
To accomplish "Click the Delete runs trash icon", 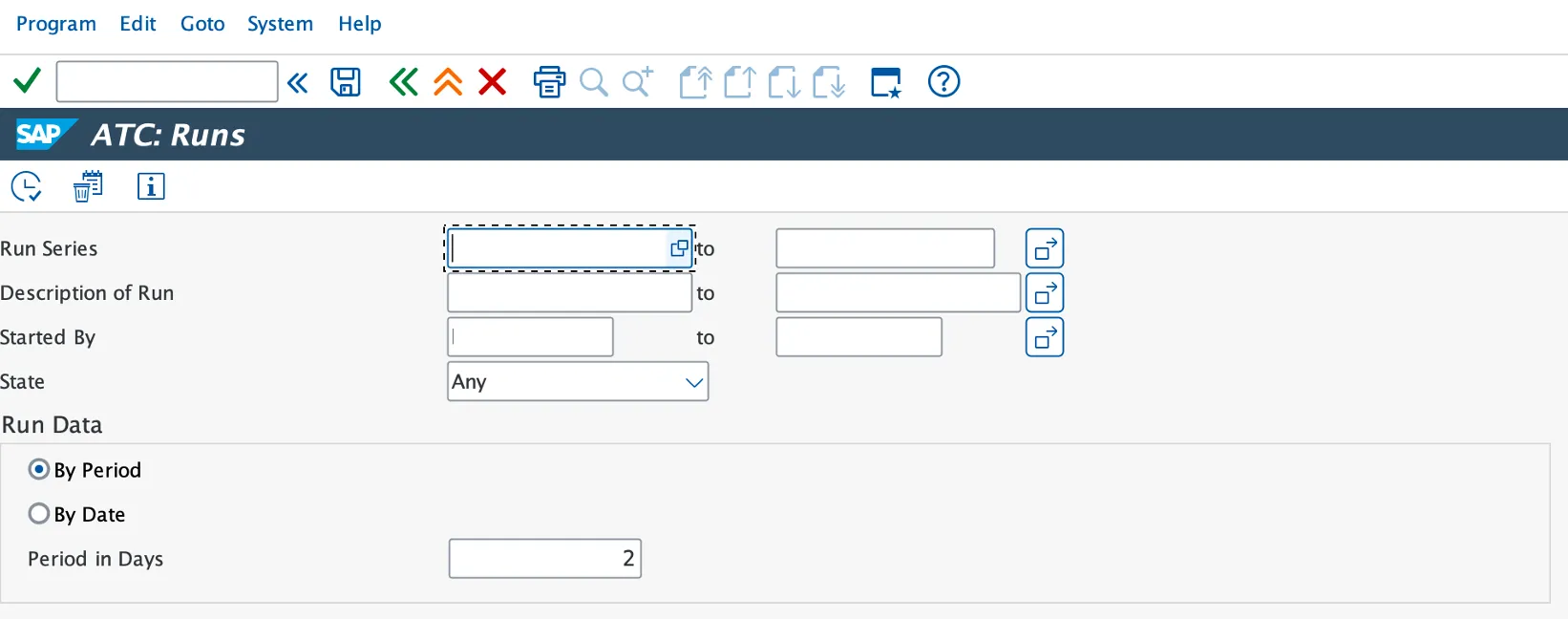I will point(88,186).
